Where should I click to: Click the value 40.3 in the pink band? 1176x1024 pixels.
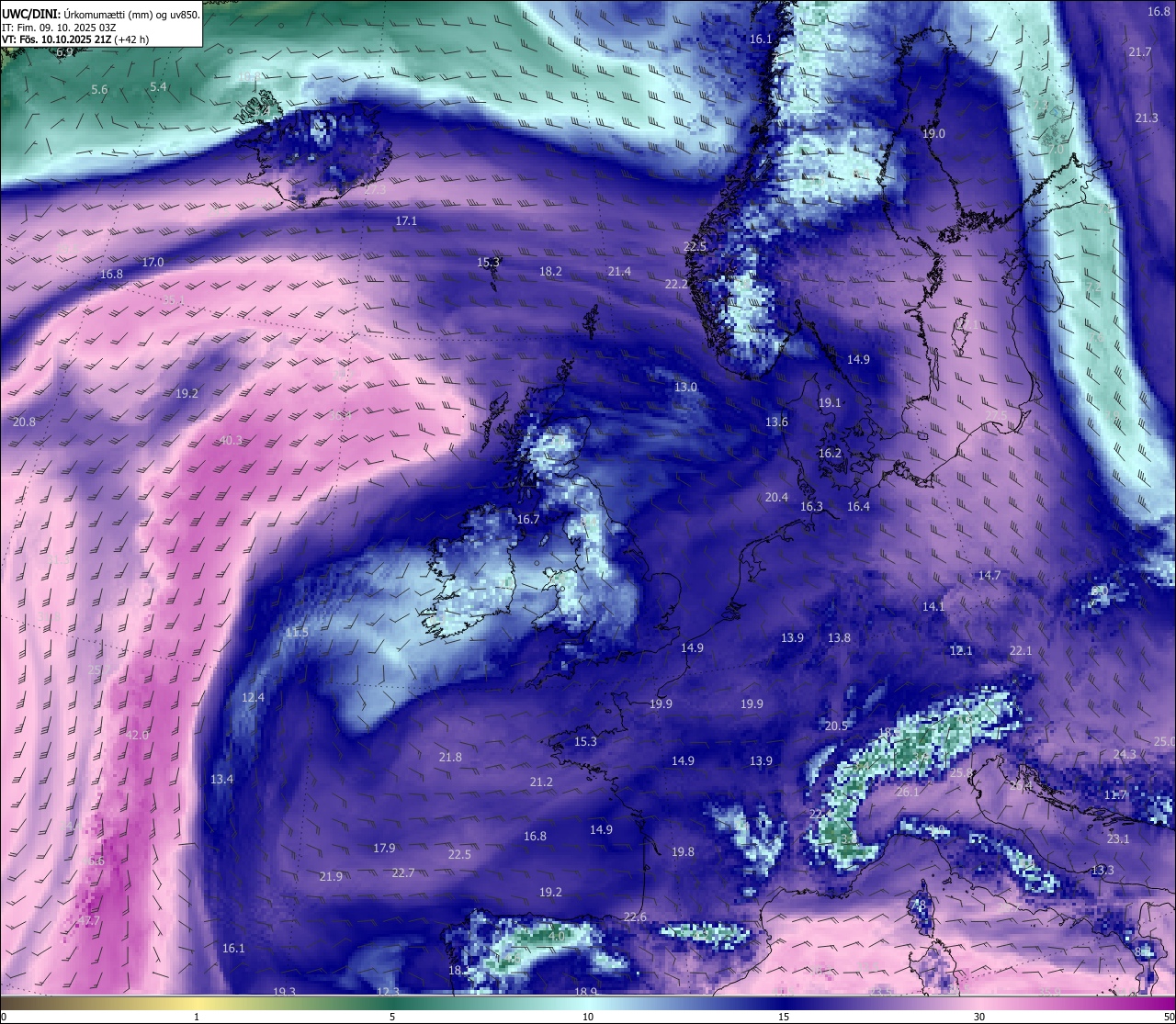232,441
